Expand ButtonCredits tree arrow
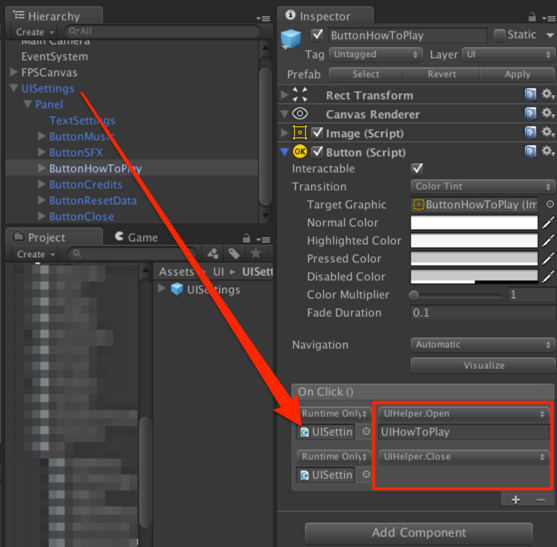557x547 pixels. click(42, 184)
